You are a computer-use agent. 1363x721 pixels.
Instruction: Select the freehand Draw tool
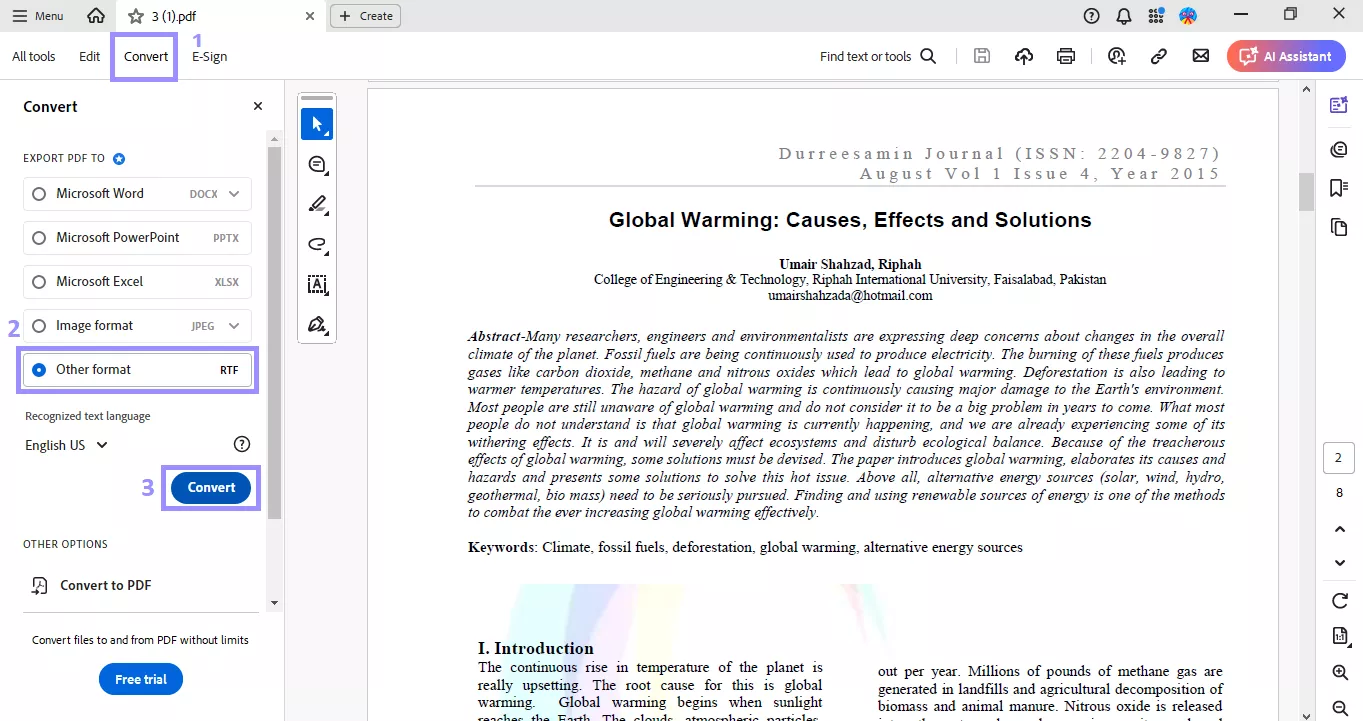click(317, 244)
